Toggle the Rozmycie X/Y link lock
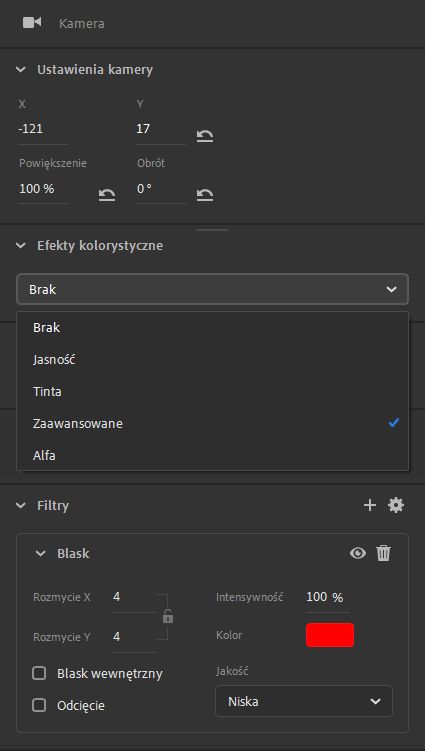The height and width of the screenshot is (751, 425). click(168, 616)
